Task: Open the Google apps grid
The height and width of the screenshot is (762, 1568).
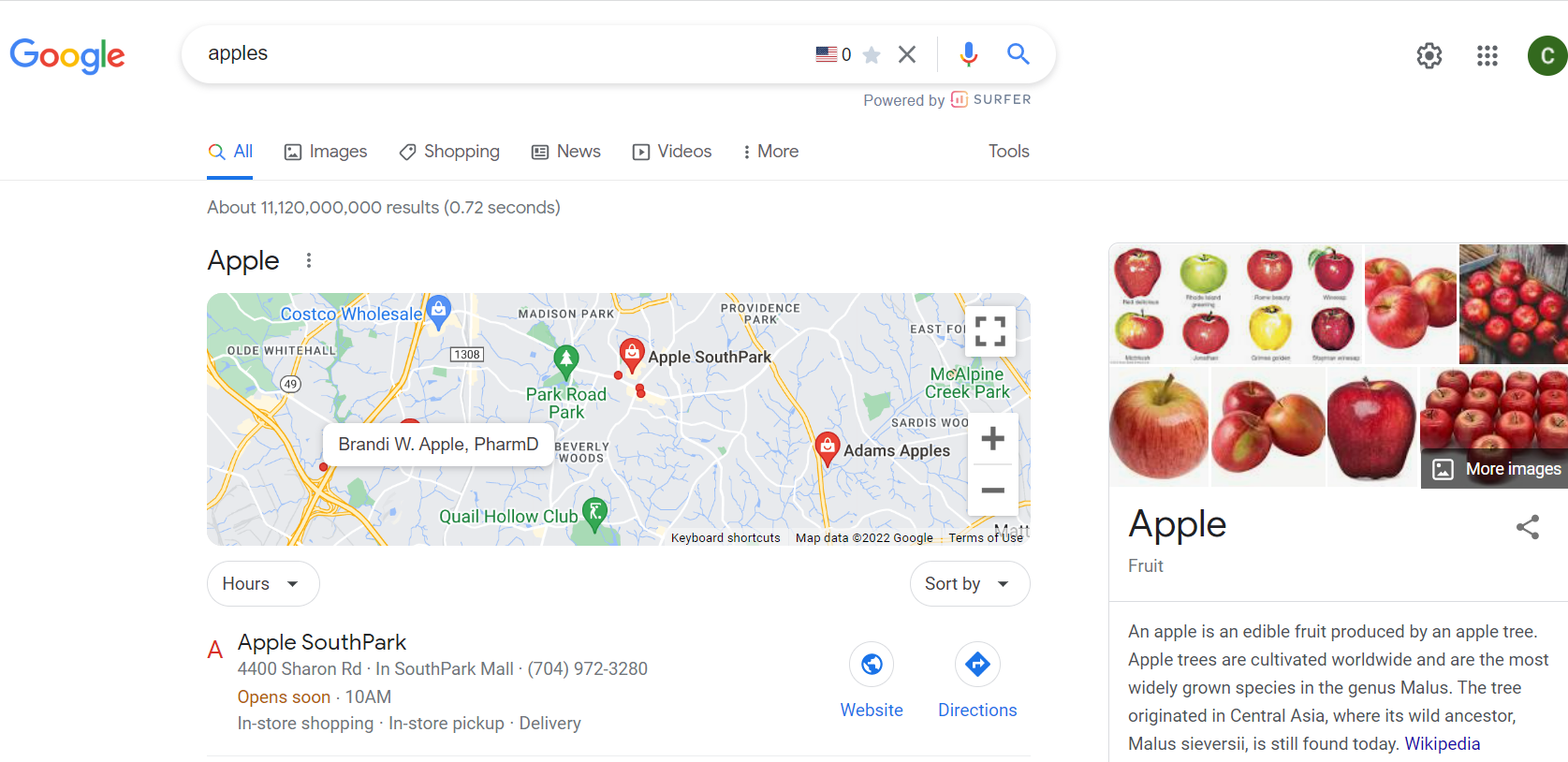Action: pyautogui.click(x=1487, y=56)
